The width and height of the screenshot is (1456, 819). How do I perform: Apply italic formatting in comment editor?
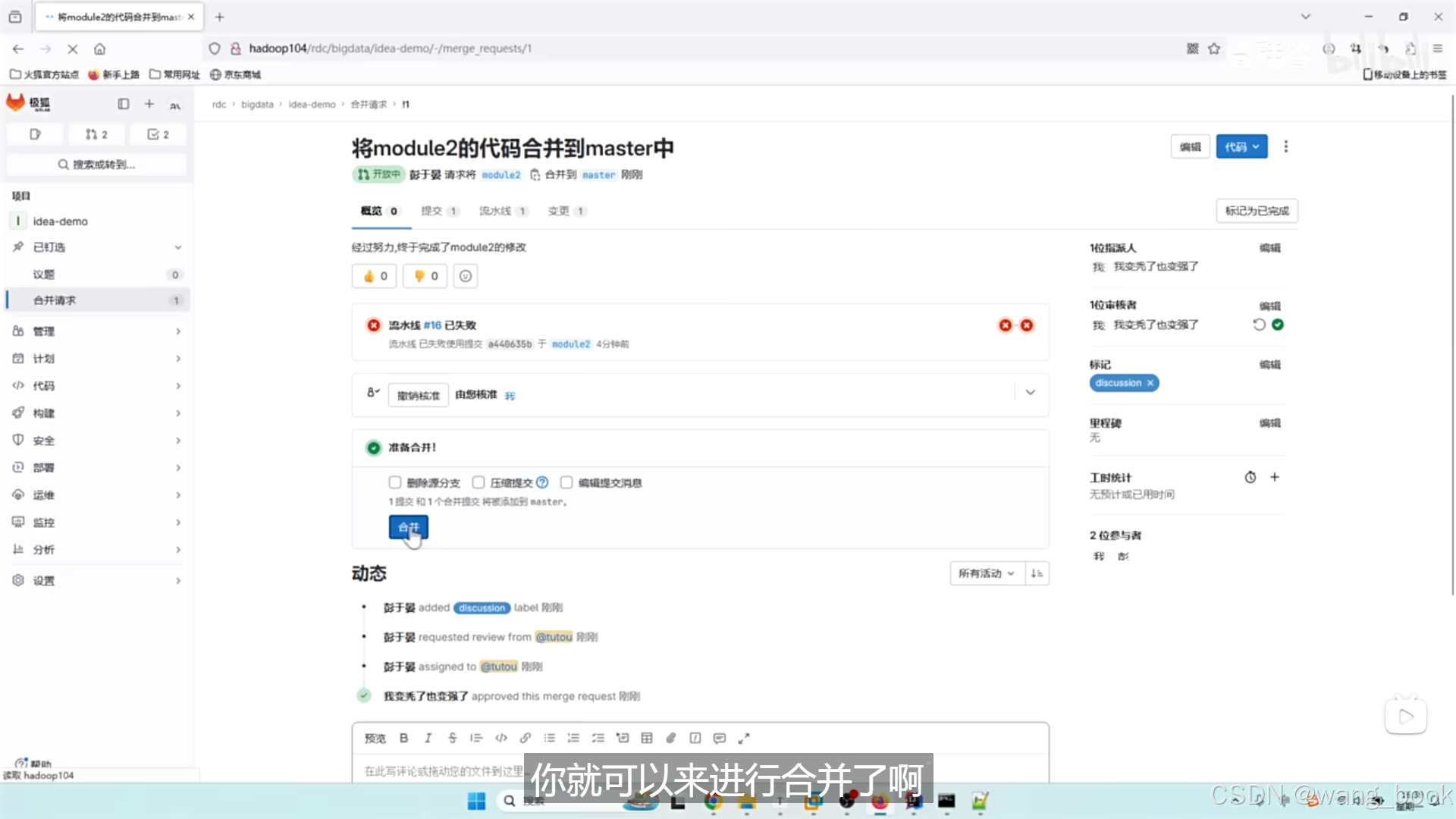coord(428,738)
